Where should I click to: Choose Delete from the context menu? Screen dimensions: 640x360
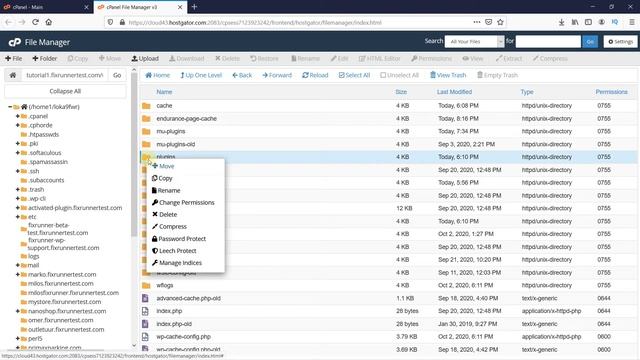tap(164, 215)
